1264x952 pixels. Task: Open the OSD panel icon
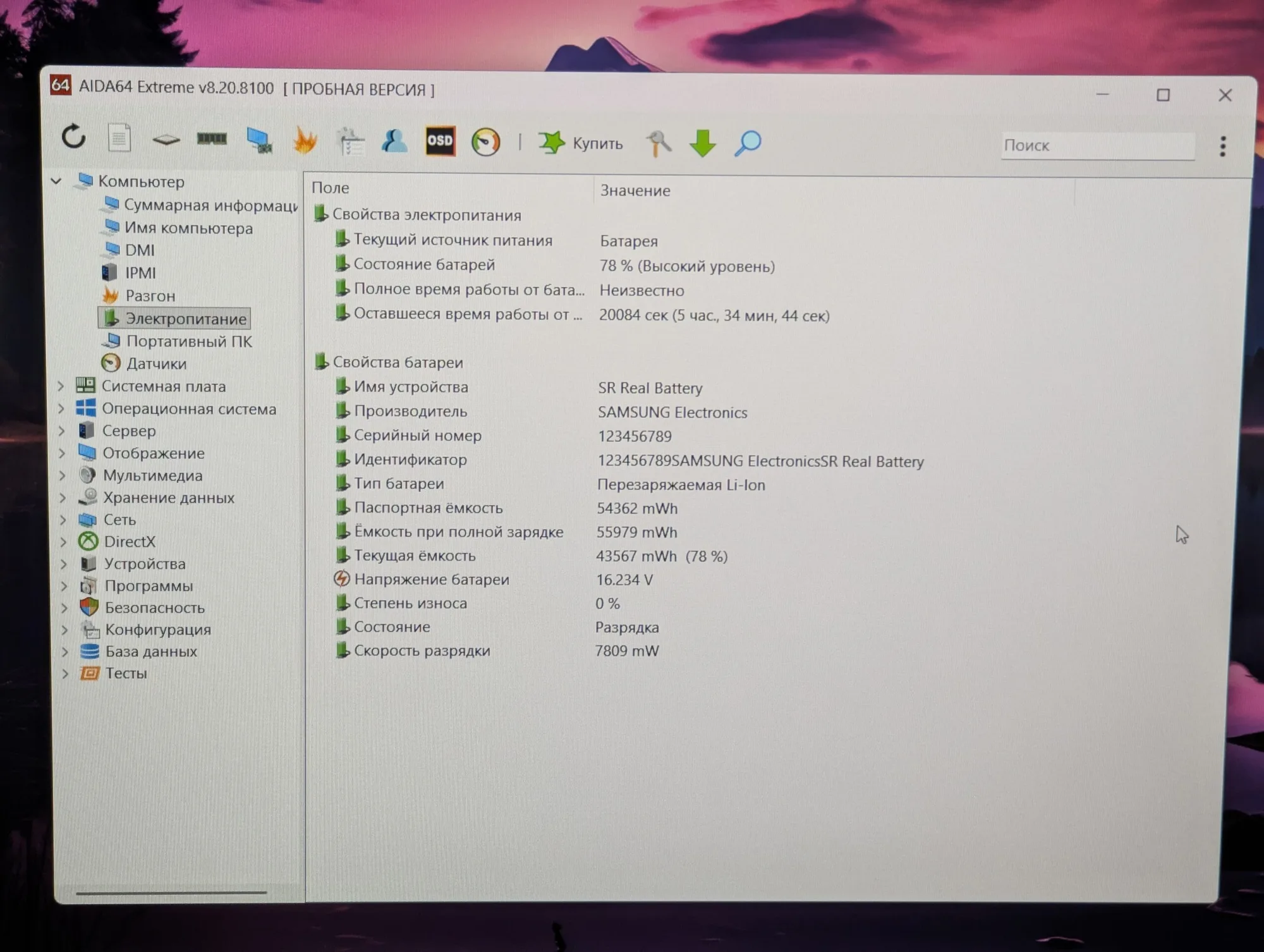point(441,141)
